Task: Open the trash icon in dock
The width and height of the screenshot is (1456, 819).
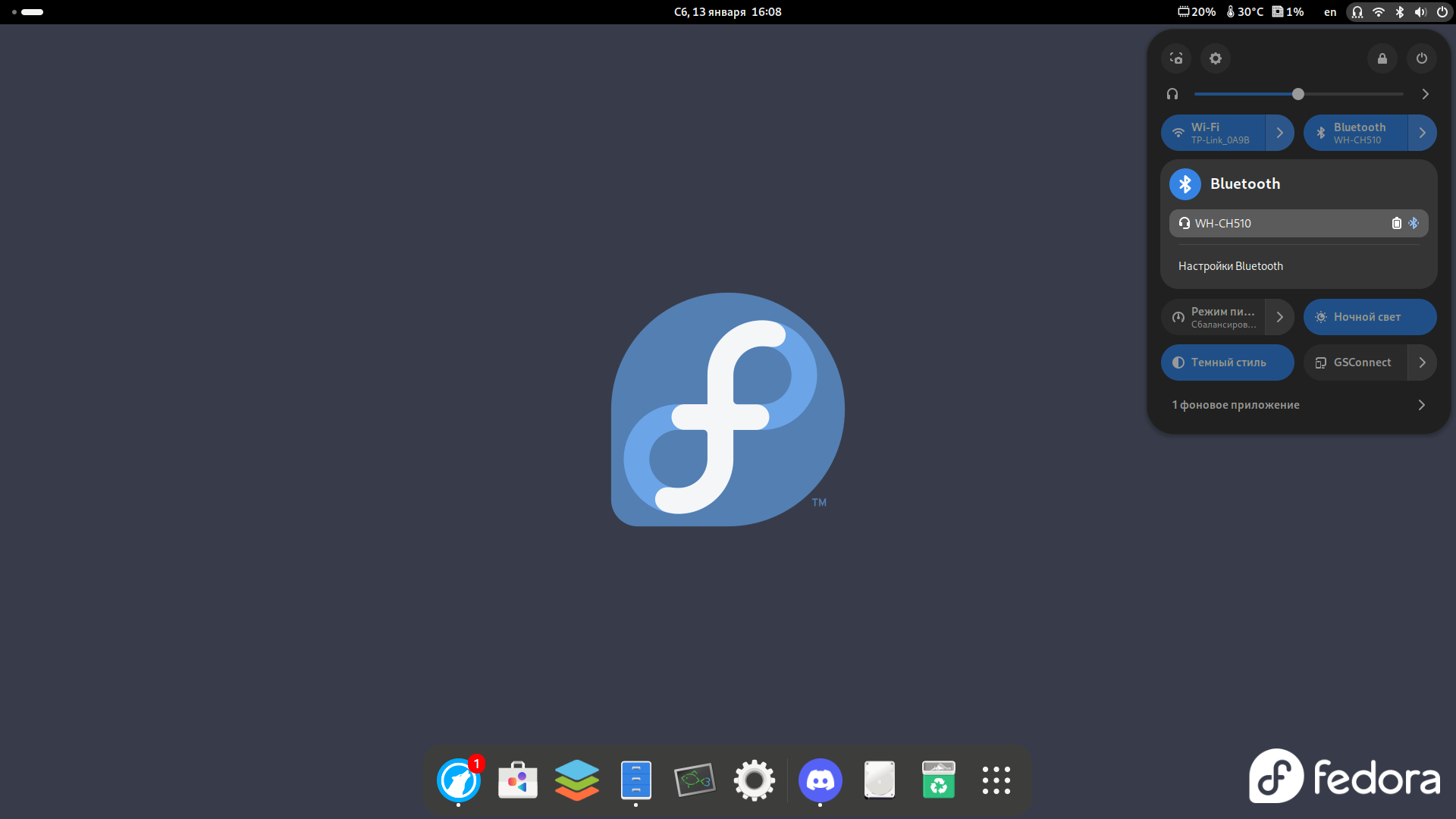Action: (938, 780)
